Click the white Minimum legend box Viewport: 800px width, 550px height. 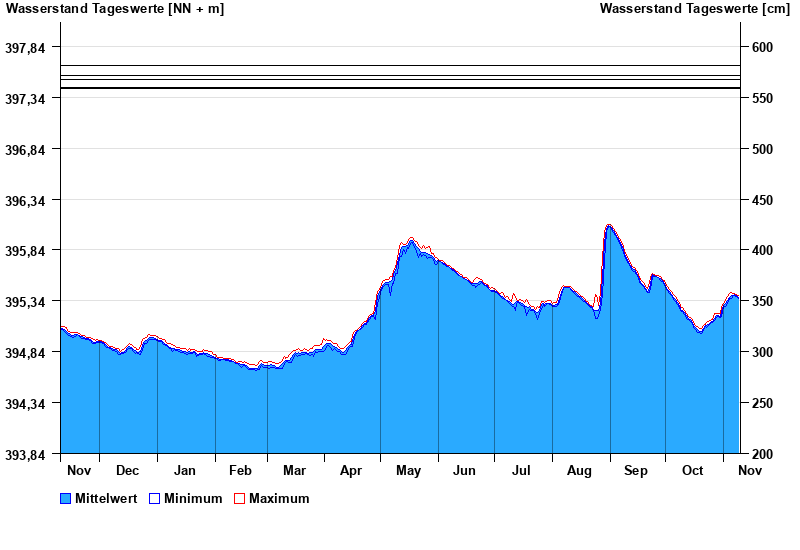click(x=154, y=499)
